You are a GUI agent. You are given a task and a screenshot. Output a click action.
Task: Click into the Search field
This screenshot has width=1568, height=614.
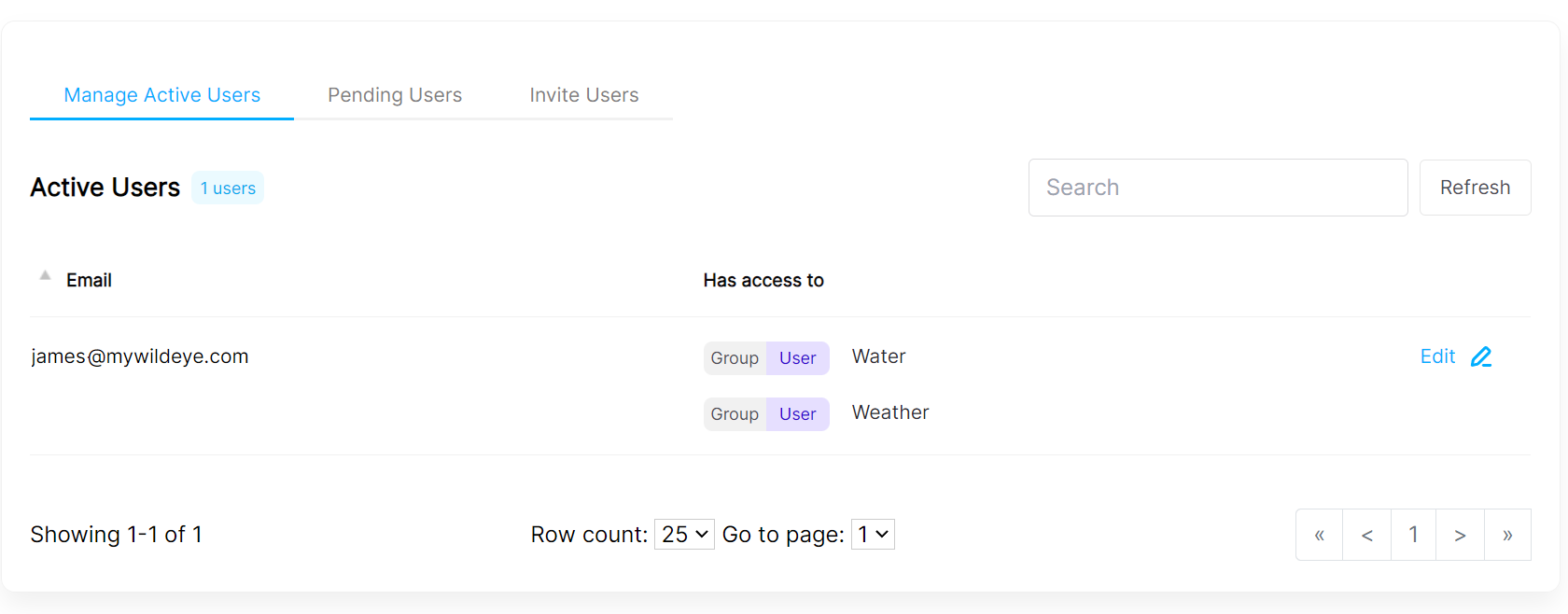tap(1217, 188)
